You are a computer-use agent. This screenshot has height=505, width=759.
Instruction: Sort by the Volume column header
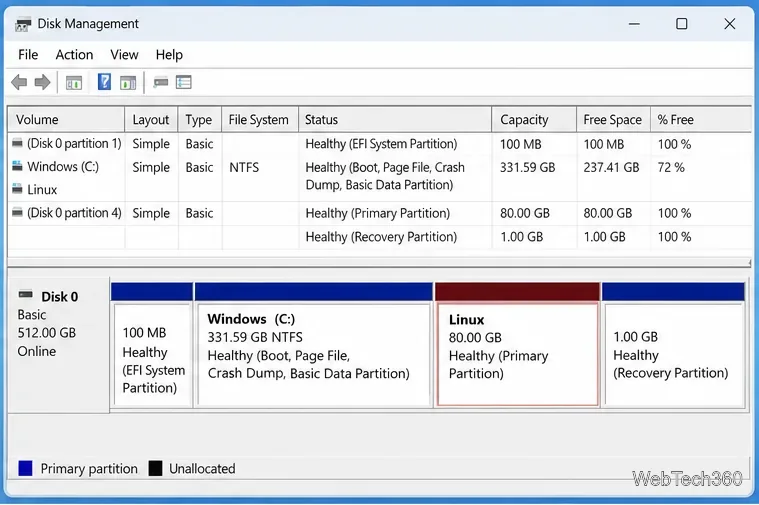(66, 120)
